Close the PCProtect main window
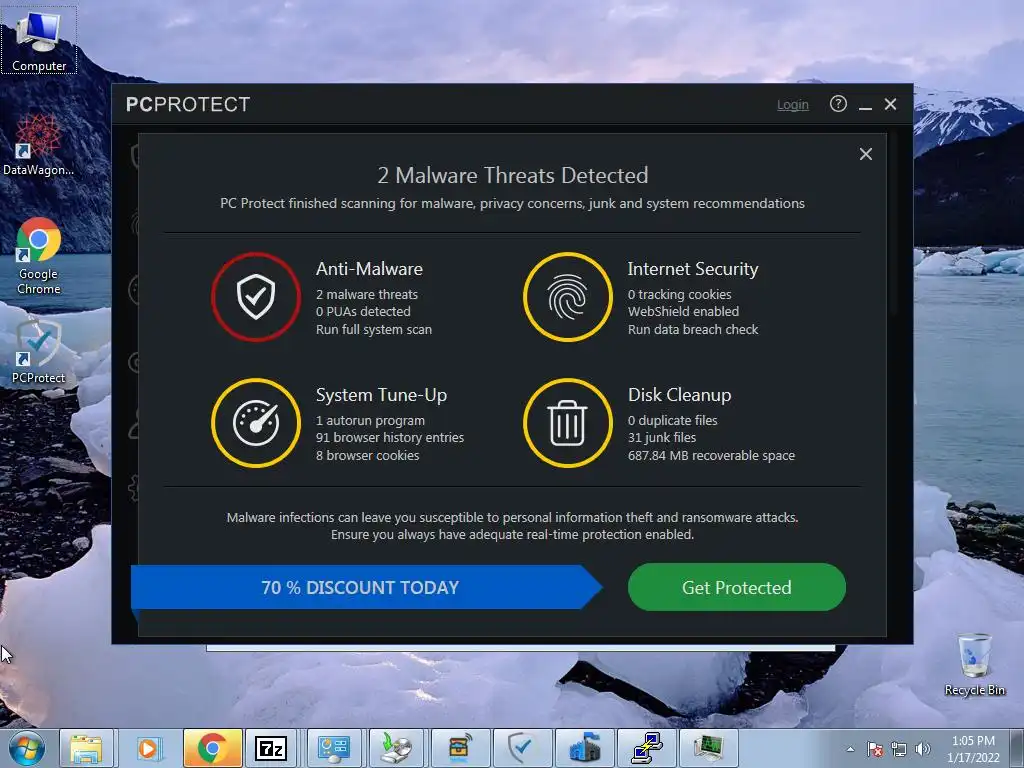 coord(890,104)
